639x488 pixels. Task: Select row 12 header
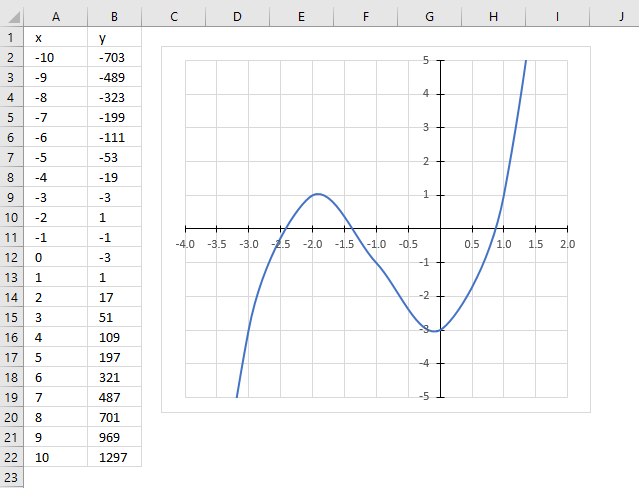tap(11, 257)
